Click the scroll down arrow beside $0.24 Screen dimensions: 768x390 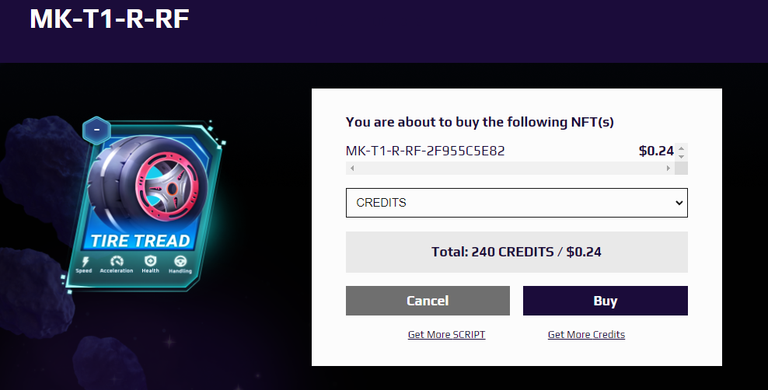click(x=681, y=156)
